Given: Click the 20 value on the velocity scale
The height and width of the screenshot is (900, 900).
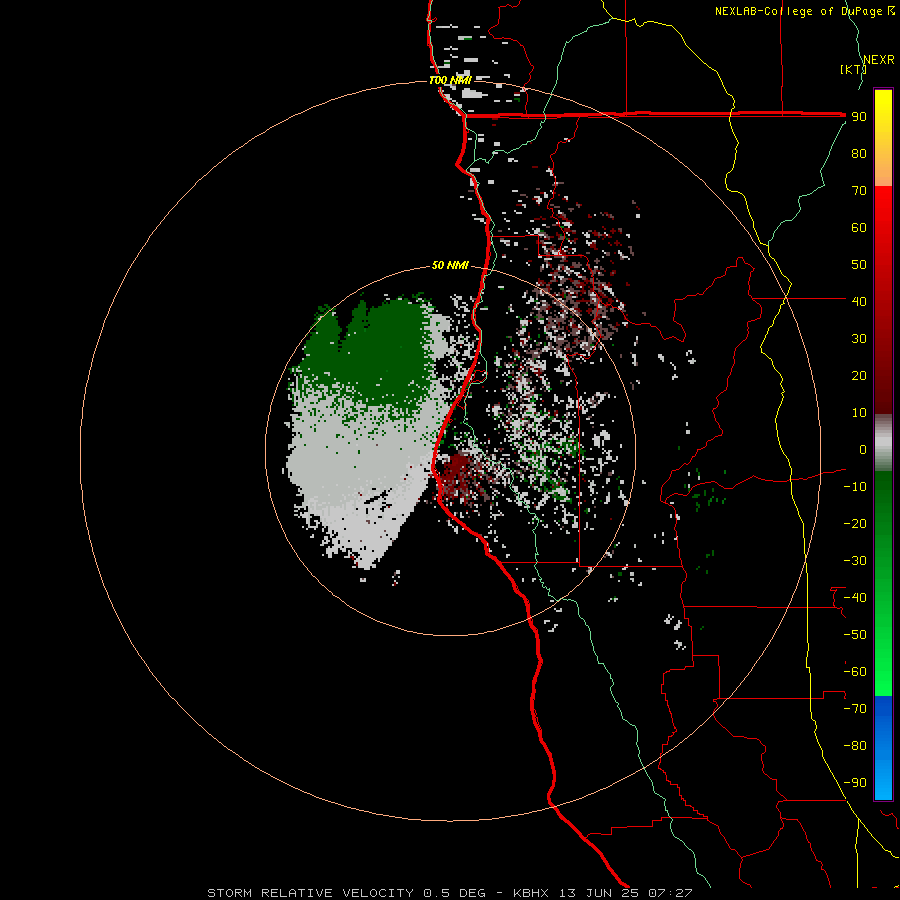Looking at the screenshot, I should (x=859, y=375).
